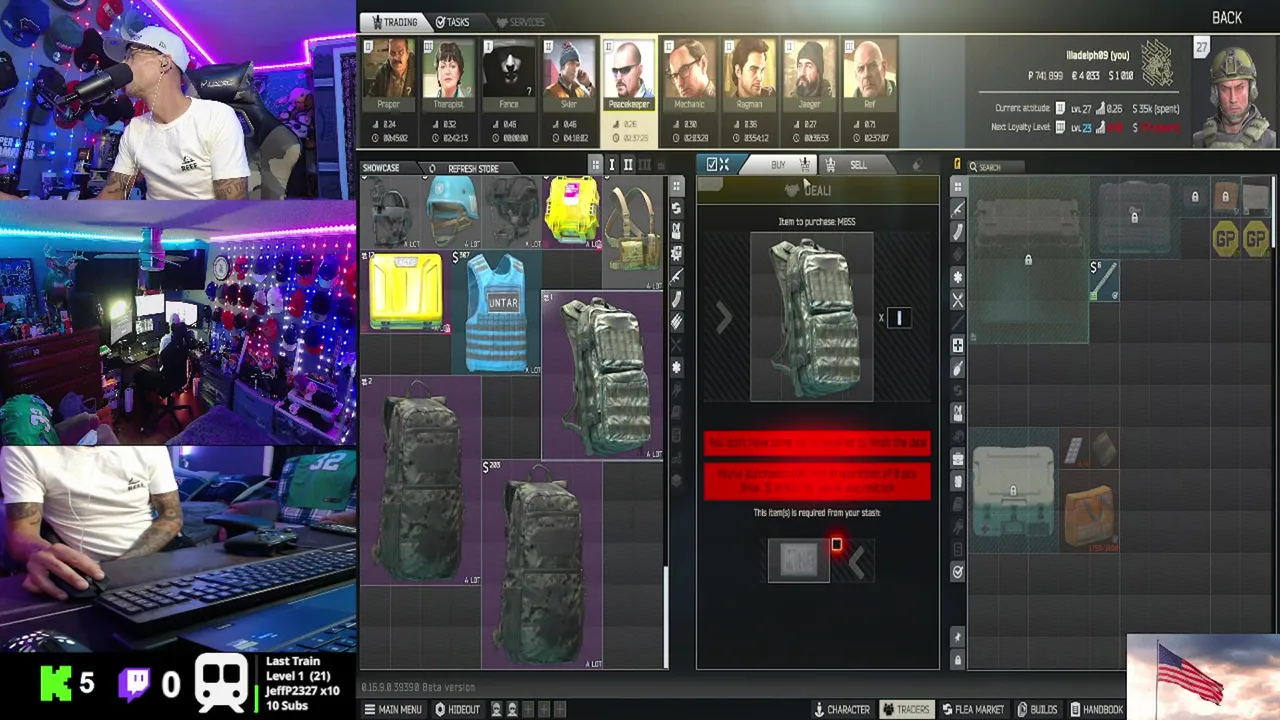1280x720 pixels.
Task: Filter stash by food and drink icon
Action: coord(958,300)
